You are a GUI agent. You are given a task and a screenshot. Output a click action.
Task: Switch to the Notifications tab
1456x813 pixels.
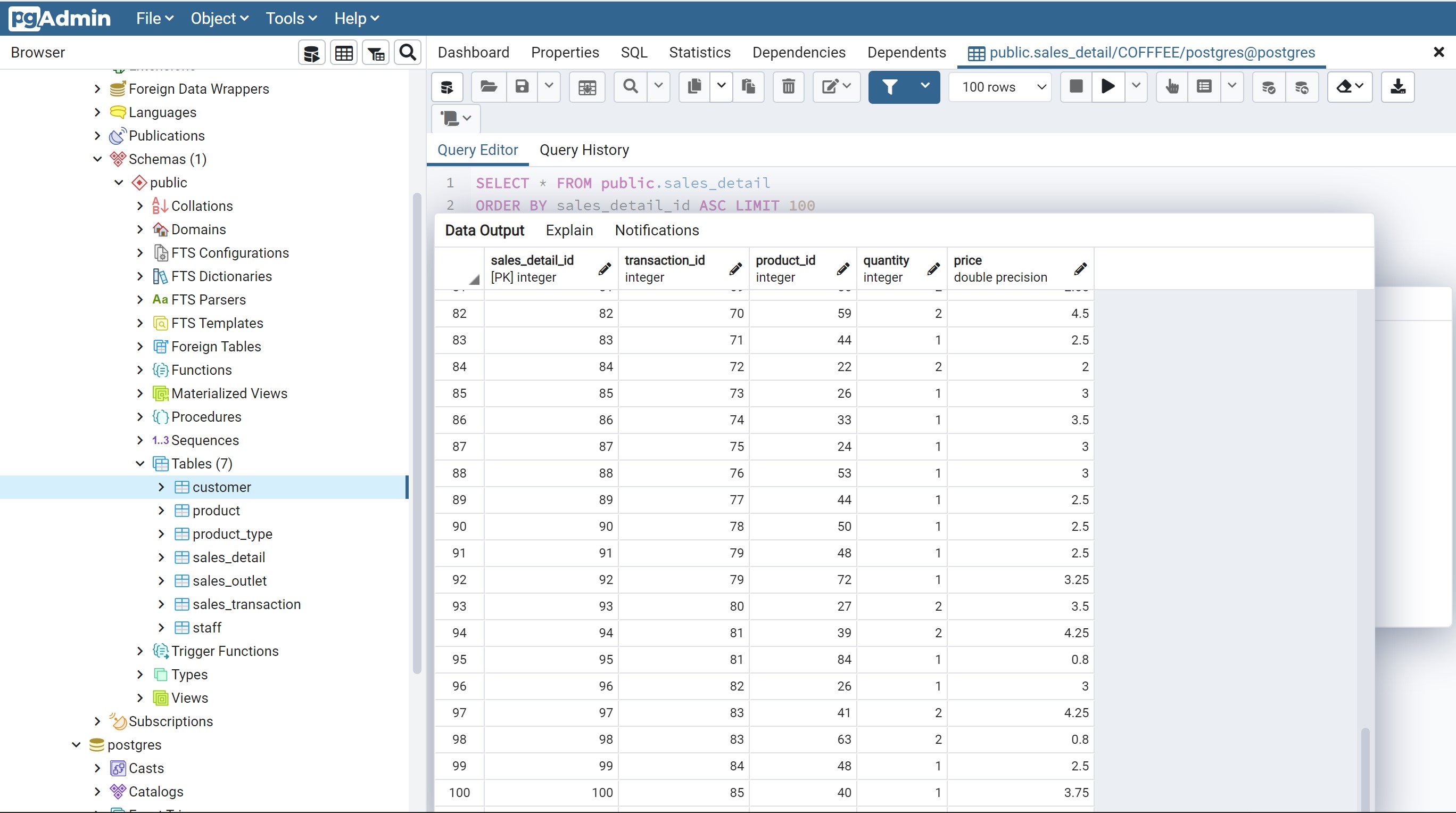coord(656,230)
